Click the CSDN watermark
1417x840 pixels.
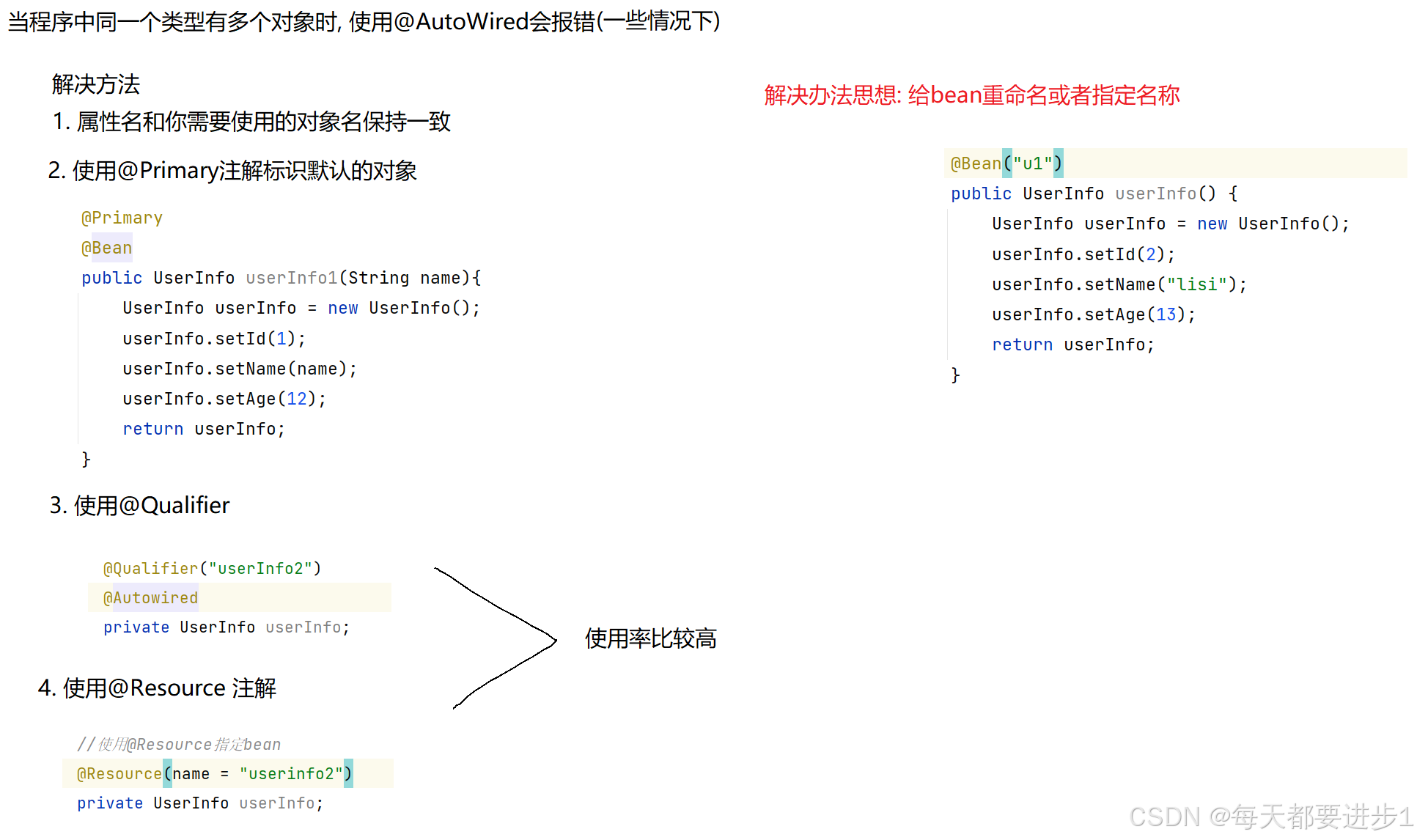point(1270,816)
